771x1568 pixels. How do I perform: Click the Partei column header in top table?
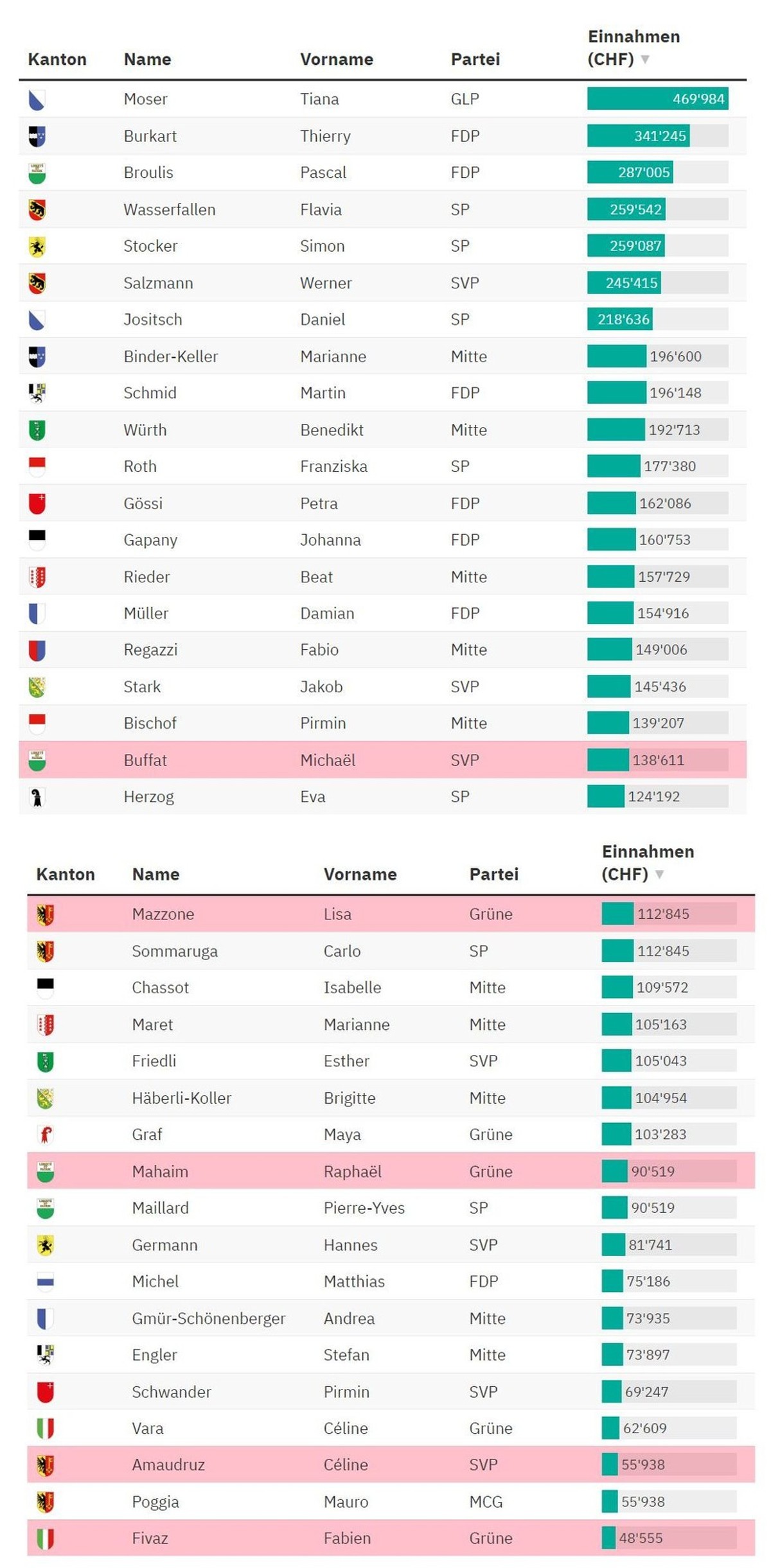(475, 59)
